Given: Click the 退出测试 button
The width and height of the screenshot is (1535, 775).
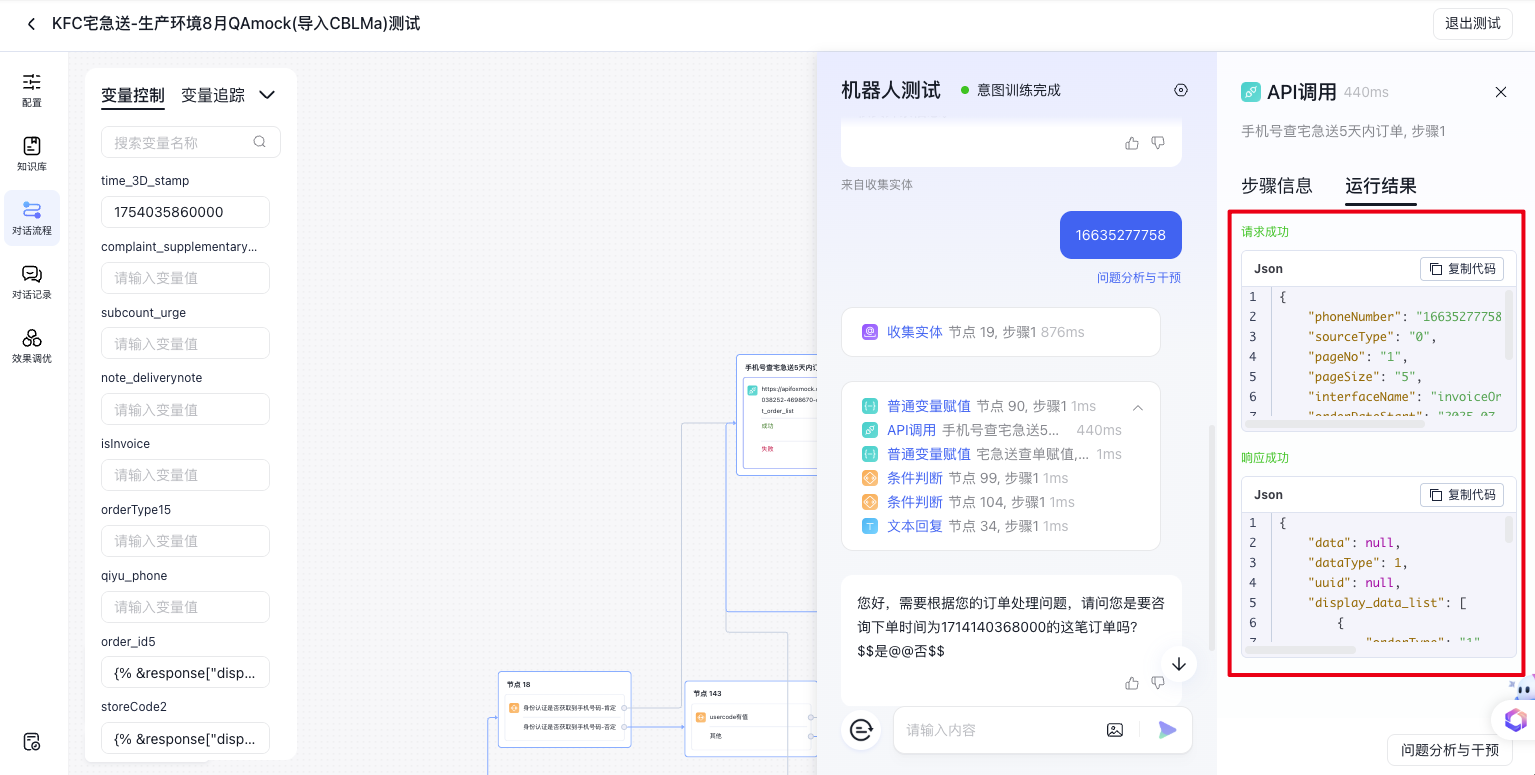Looking at the screenshot, I should (1472, 23).
